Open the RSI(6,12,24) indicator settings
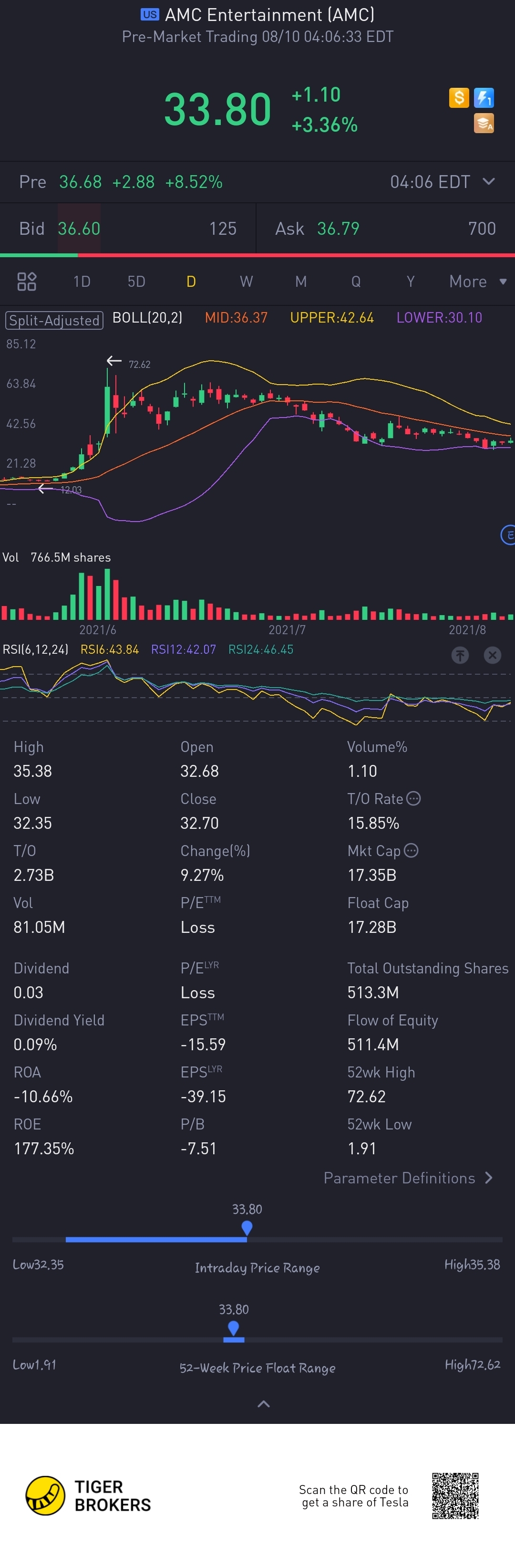515x1568 pixels. [35, 649]
